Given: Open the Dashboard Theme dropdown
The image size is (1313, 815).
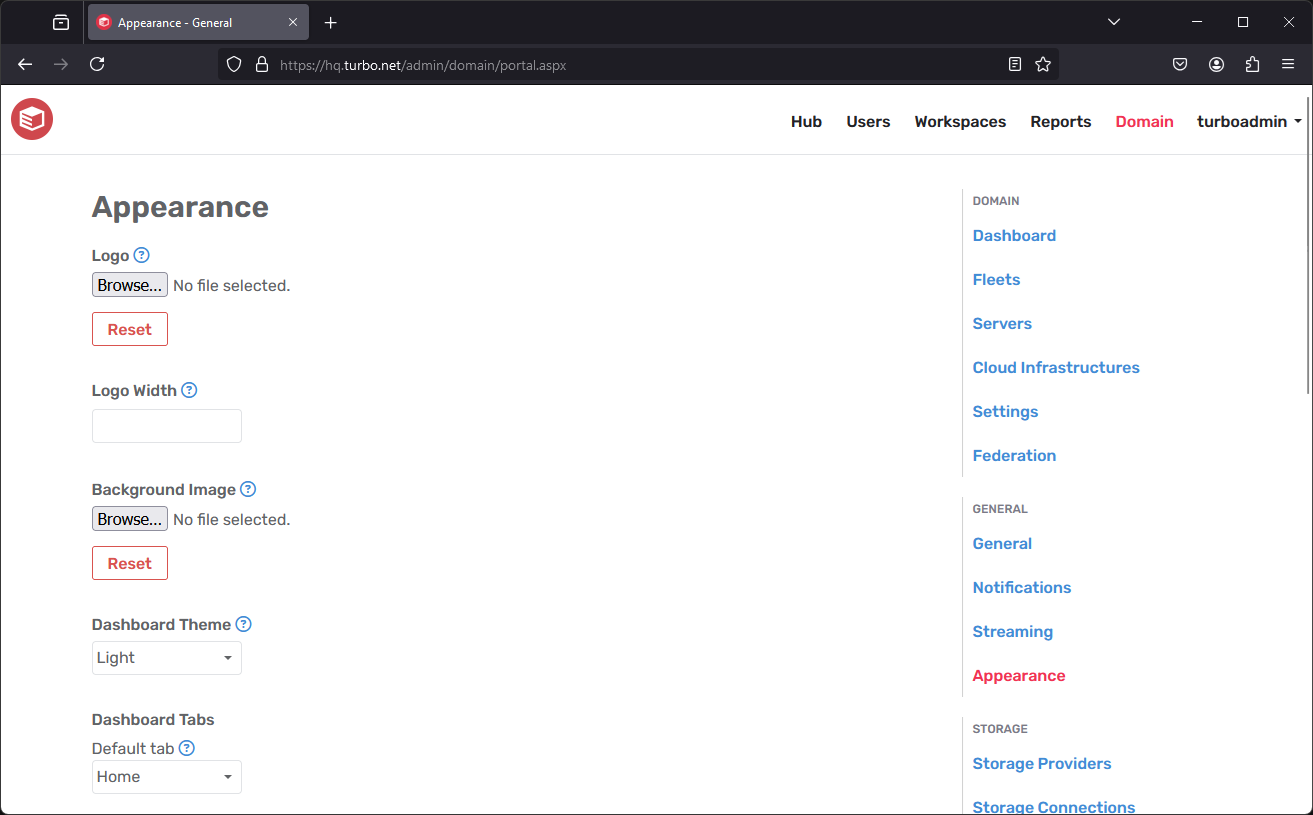Looking at the screenshot, I should (166, 657).
